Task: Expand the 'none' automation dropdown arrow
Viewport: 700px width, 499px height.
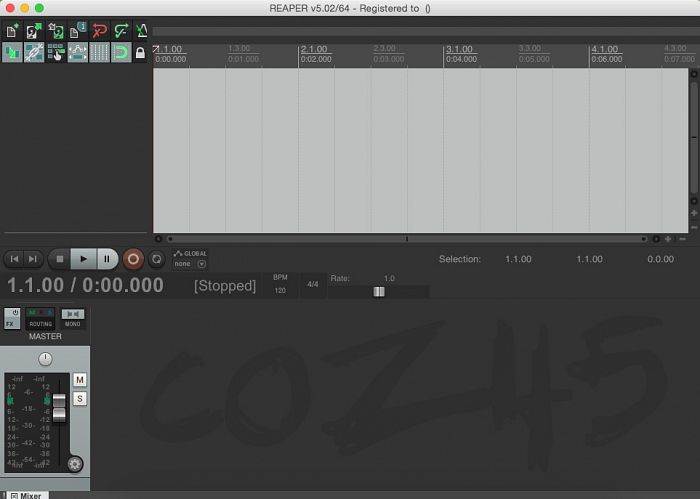Action: pos(202,264)
